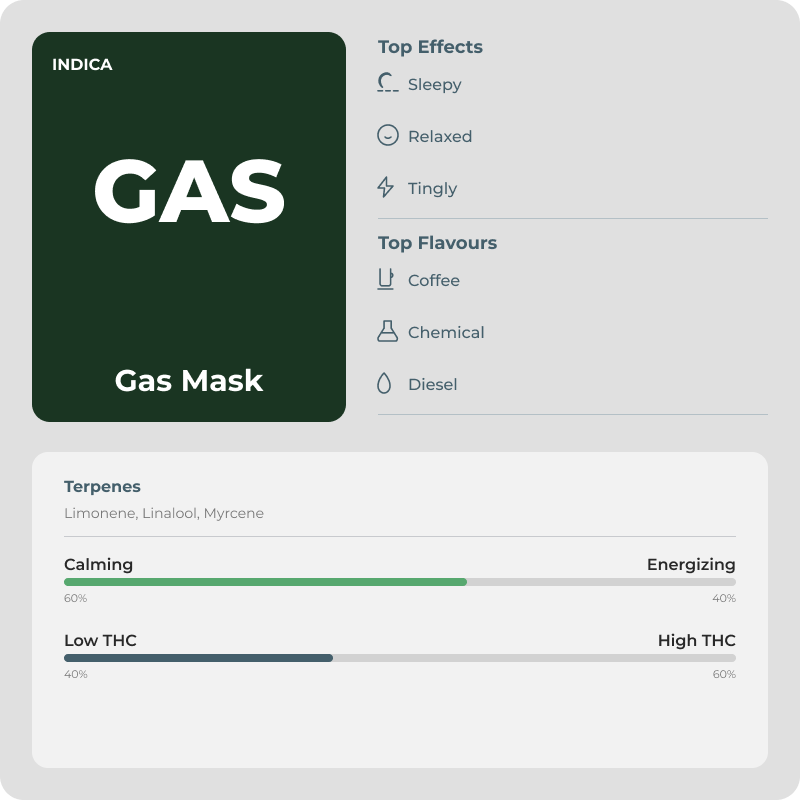This screenshot has width=800, height=800.
Task: Select the Coffee flavour label
Action: pos(434,281)
